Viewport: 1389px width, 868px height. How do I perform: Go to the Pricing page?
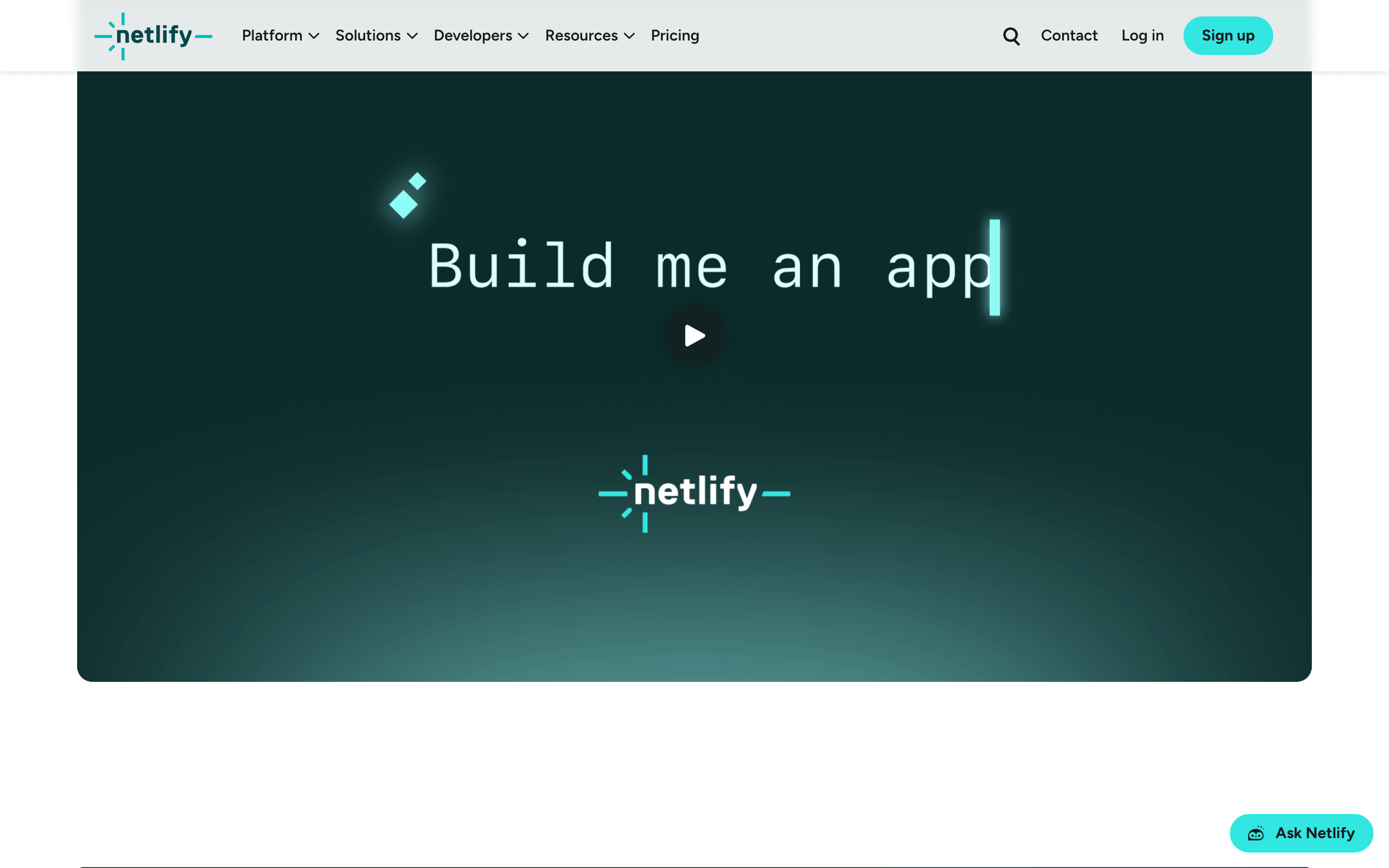675,36
